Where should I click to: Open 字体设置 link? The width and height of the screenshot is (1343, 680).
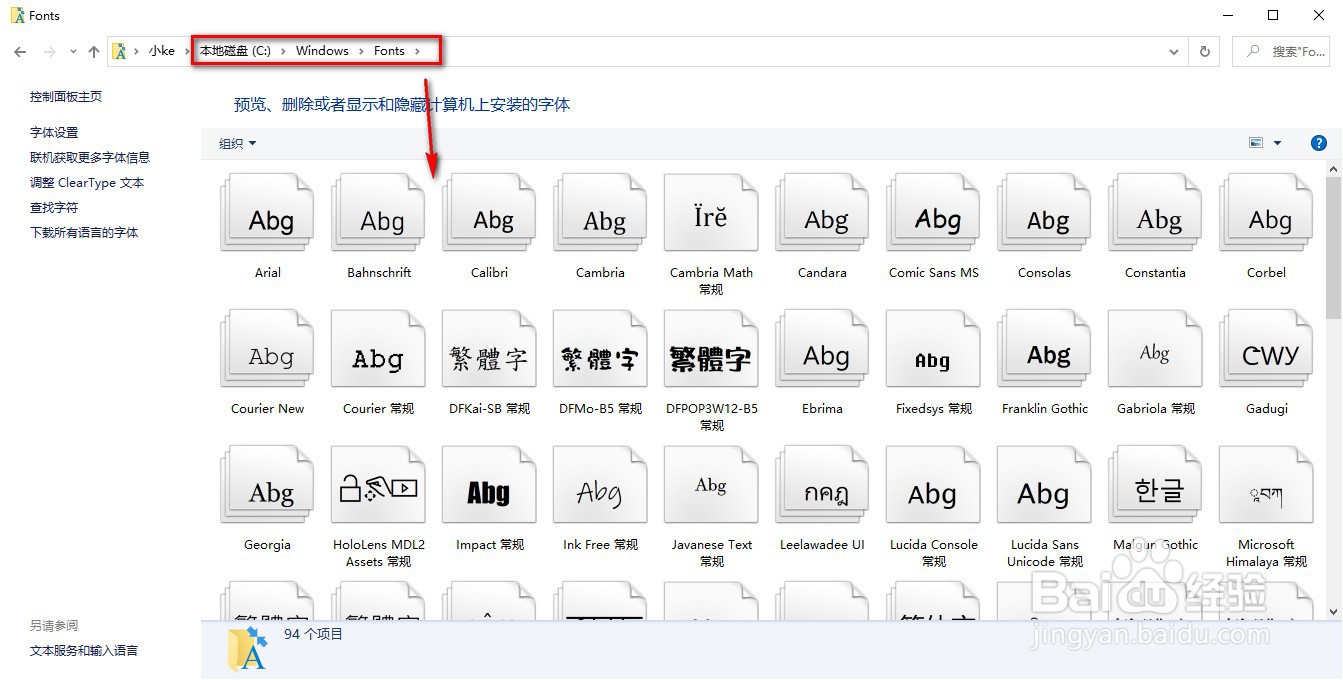tap(54, 132)
